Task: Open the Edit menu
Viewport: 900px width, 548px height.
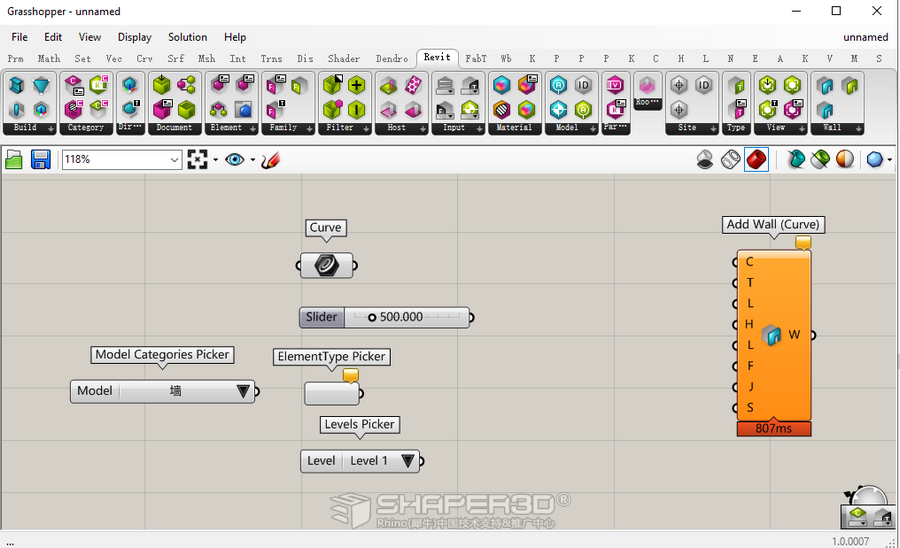Action: click(53, 37)
